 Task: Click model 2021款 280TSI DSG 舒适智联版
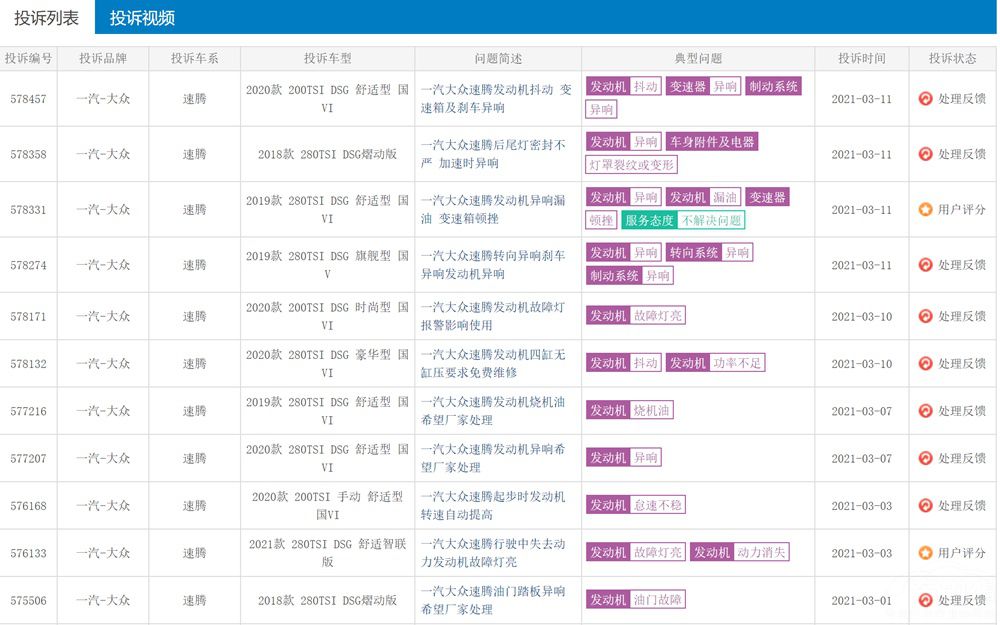click(x=328, y=553)
